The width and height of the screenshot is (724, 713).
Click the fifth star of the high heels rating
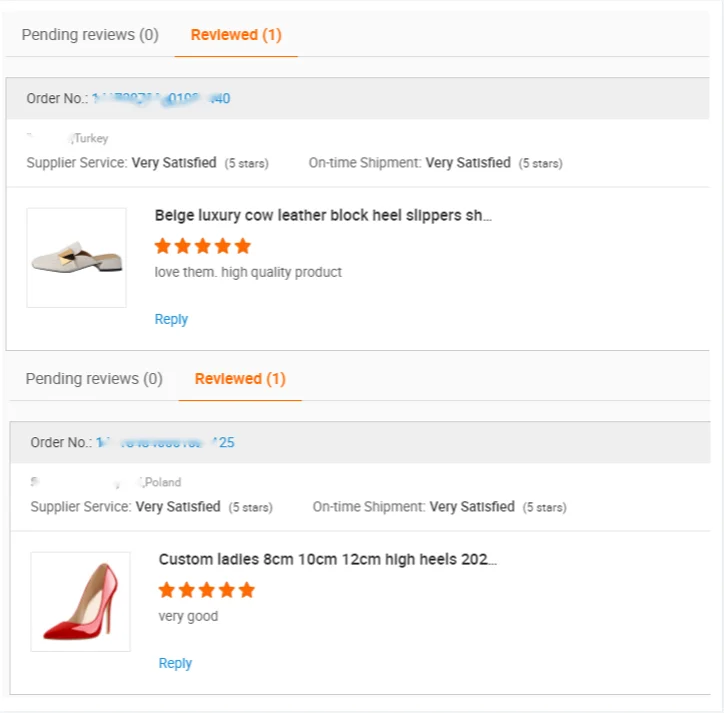click(x=246, y=590)
